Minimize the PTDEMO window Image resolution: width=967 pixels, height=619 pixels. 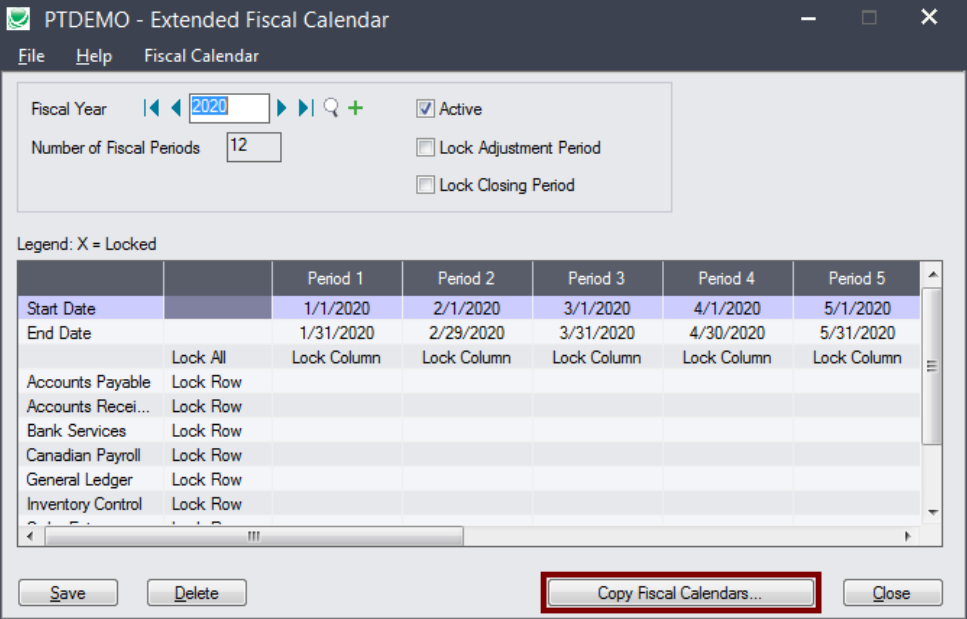(x=809, y=18)
